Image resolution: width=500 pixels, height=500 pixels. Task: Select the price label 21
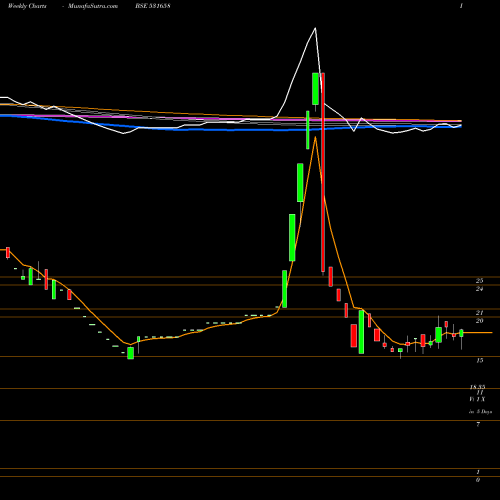pos(479,313)
